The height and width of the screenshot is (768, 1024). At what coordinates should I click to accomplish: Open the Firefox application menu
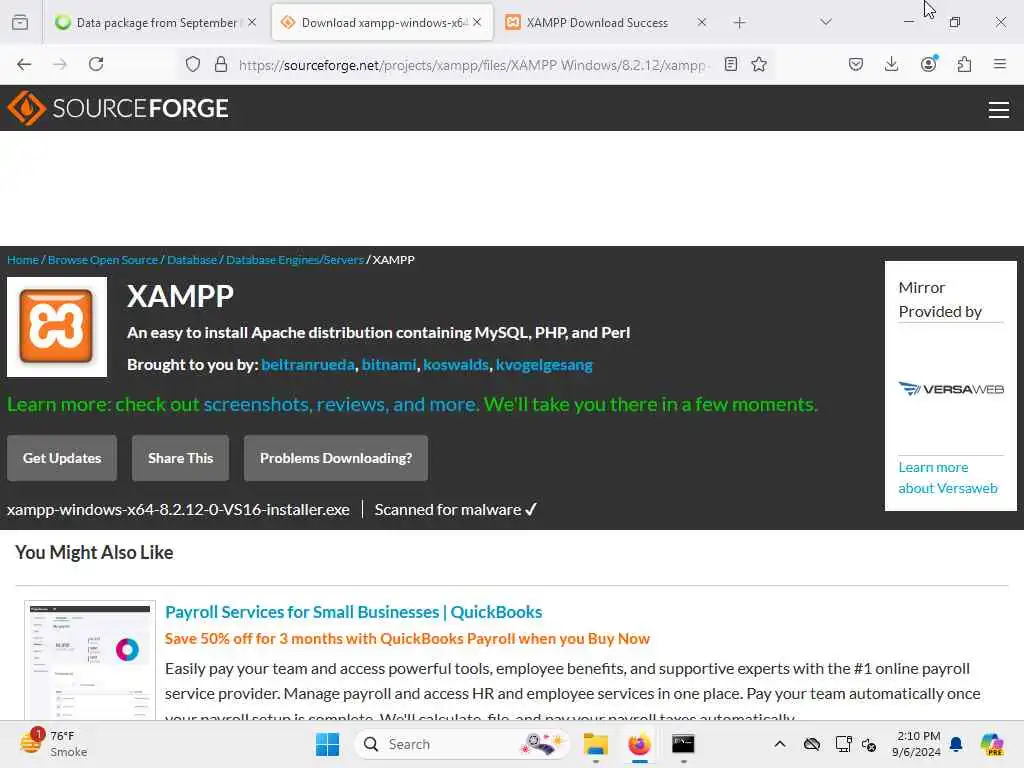(1000, 64)
